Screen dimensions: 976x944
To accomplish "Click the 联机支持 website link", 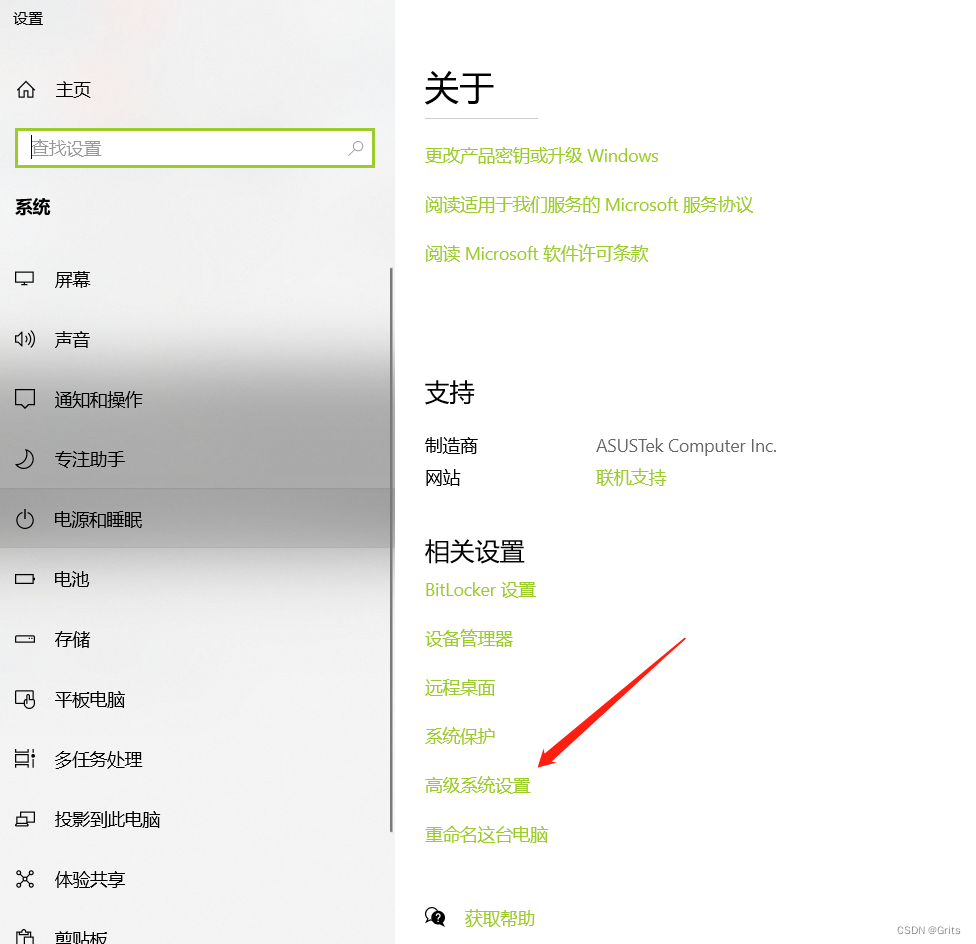I will click(631, 478).
